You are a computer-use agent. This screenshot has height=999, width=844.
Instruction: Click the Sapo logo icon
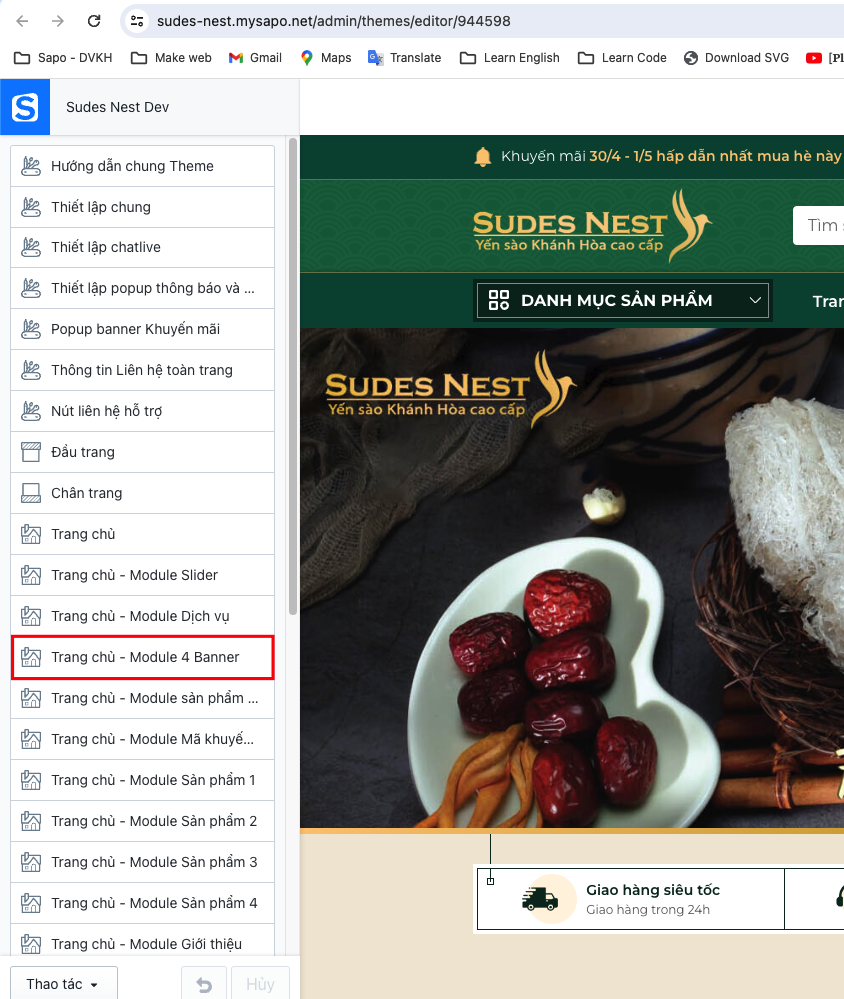tap(25, 107)
